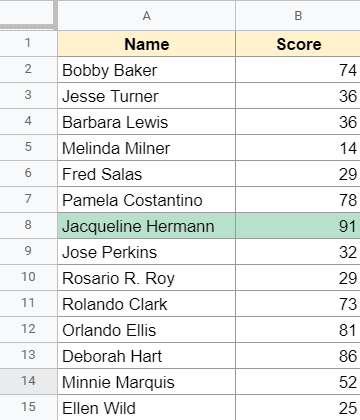The image size is (360, 420).
Task: Select row 8 header
Action: (x=28, y=225)
